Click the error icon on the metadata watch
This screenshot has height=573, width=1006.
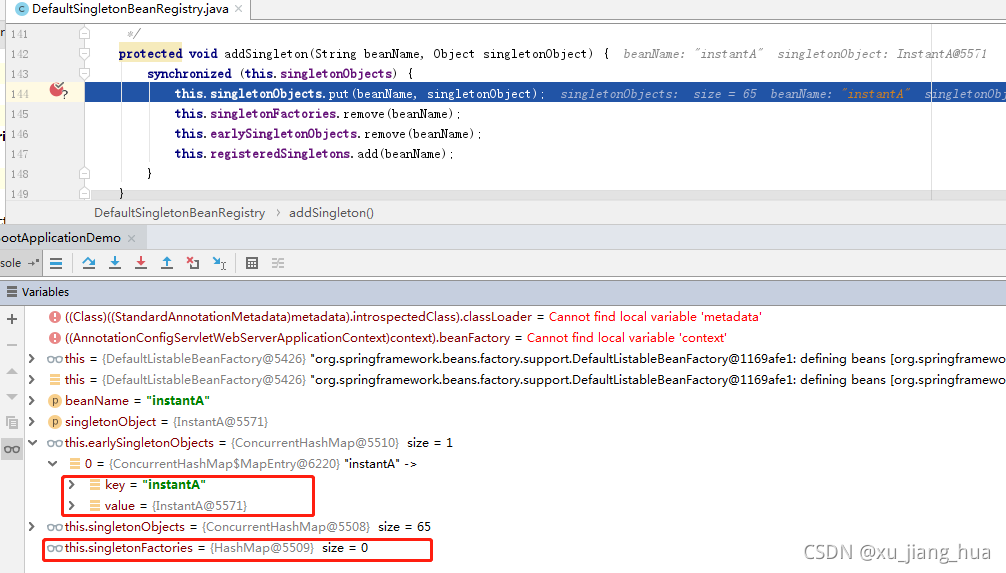pos(55,317)
